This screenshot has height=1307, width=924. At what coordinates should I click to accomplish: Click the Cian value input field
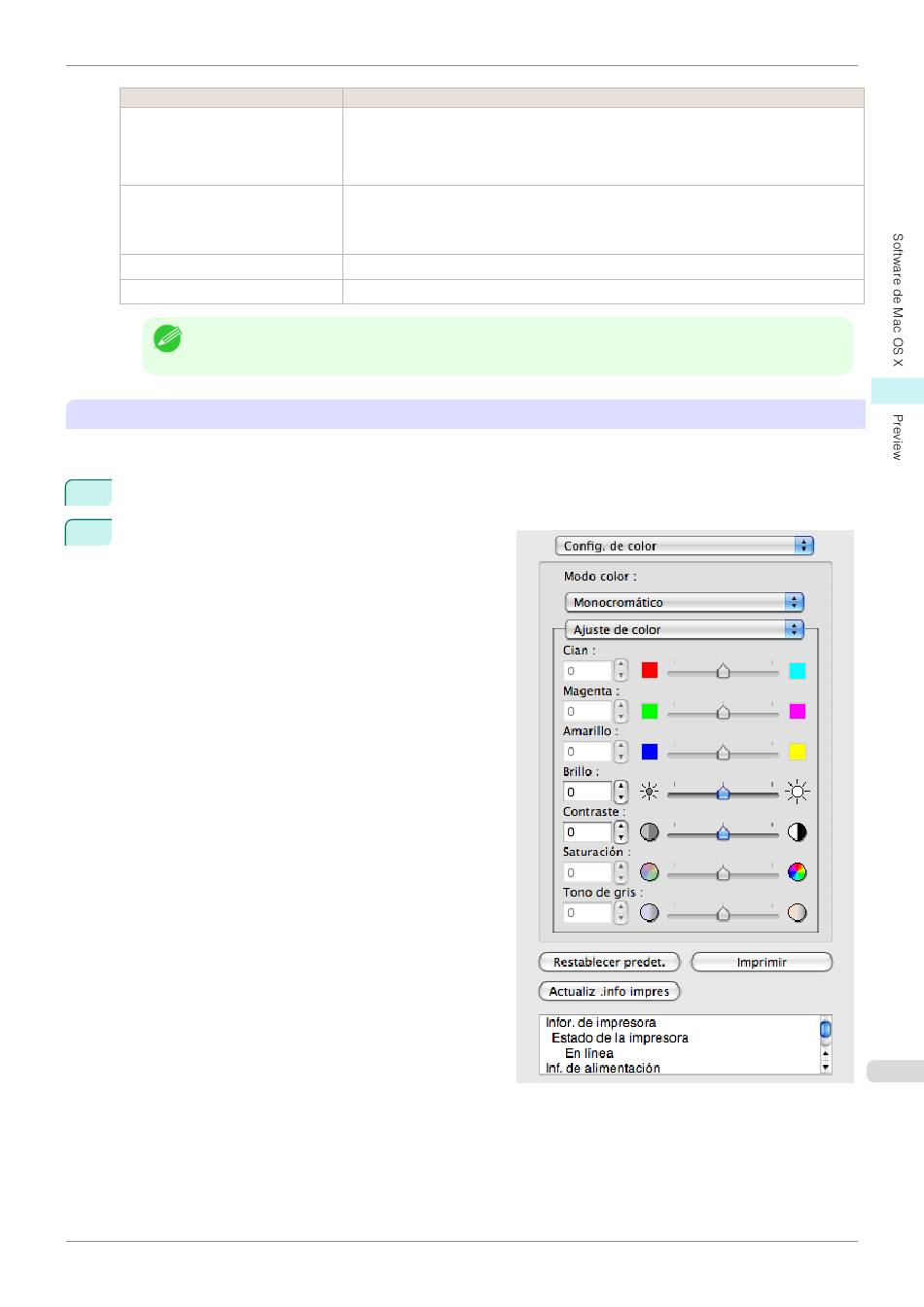(587, 670)
